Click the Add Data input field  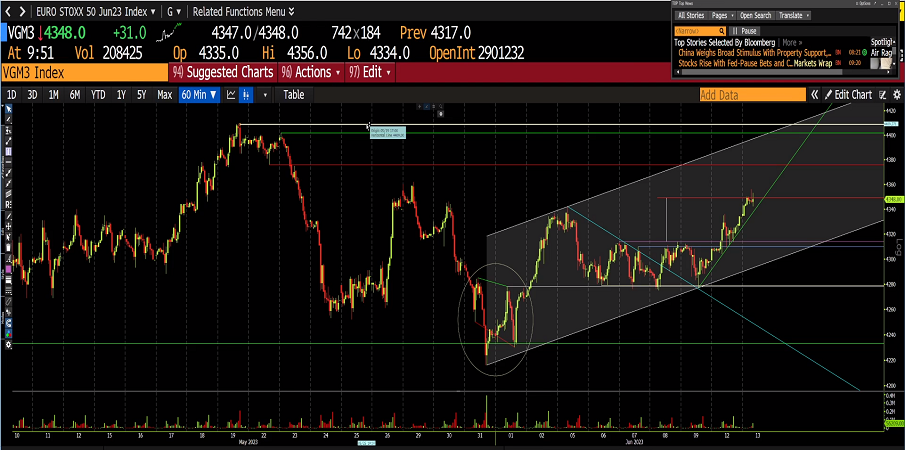pyautogui.click(x=752, y=95)
